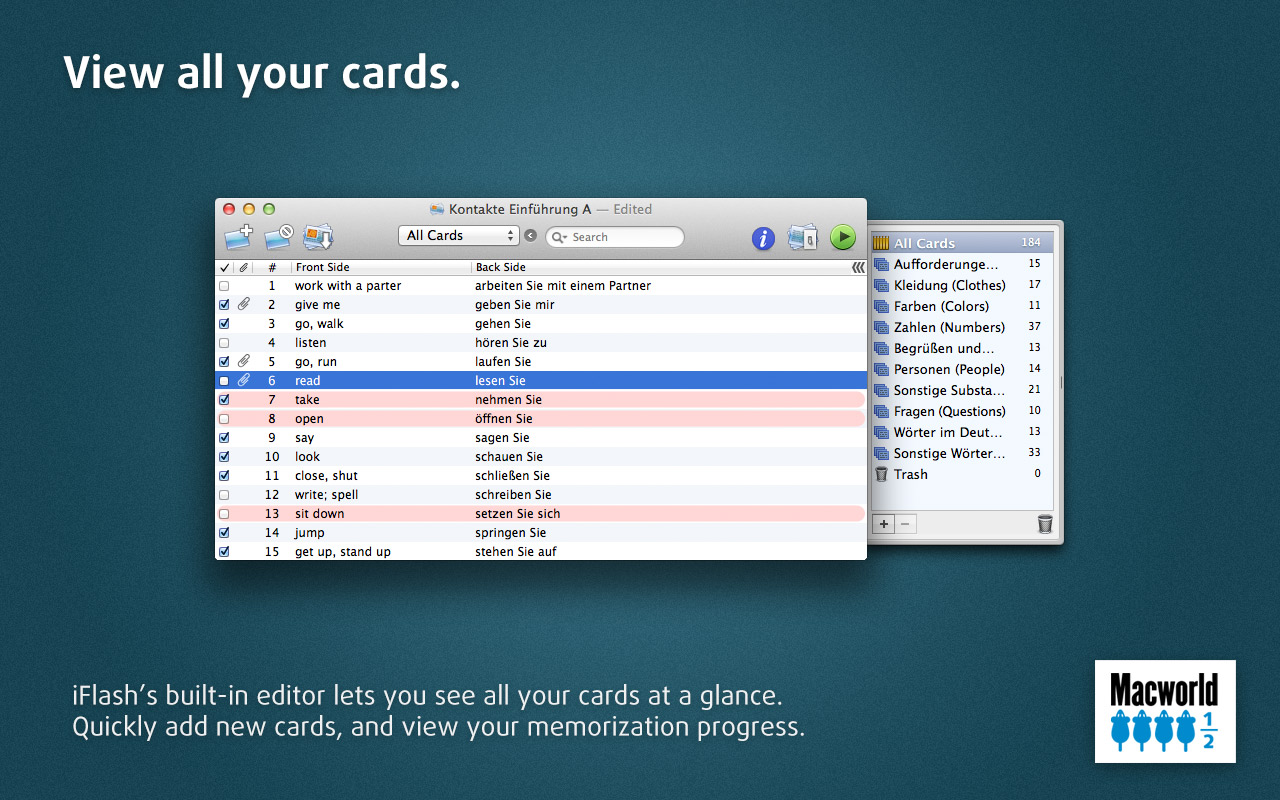The image size is (1280, 800).
Task: Select the Aufforderunge… deck
Action: (x=962, y=264)
